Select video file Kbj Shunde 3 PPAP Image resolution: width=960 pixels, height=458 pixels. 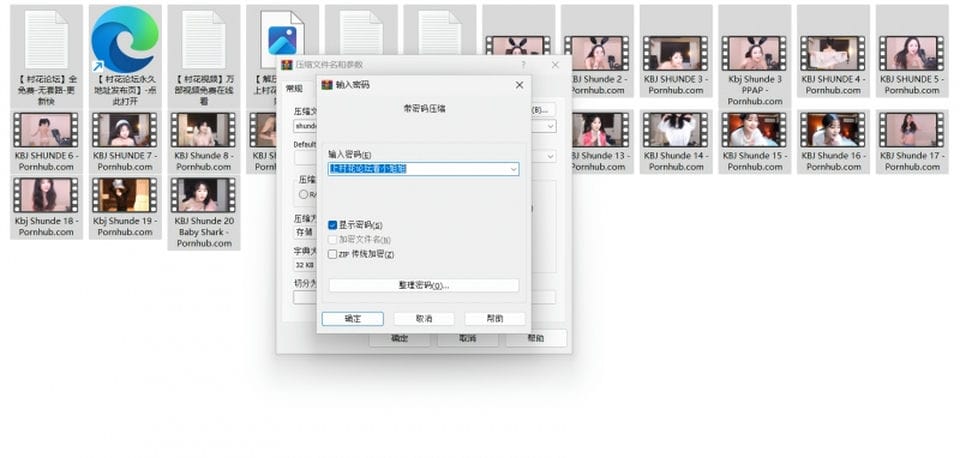pyautogui.click(x=754, y=56)
